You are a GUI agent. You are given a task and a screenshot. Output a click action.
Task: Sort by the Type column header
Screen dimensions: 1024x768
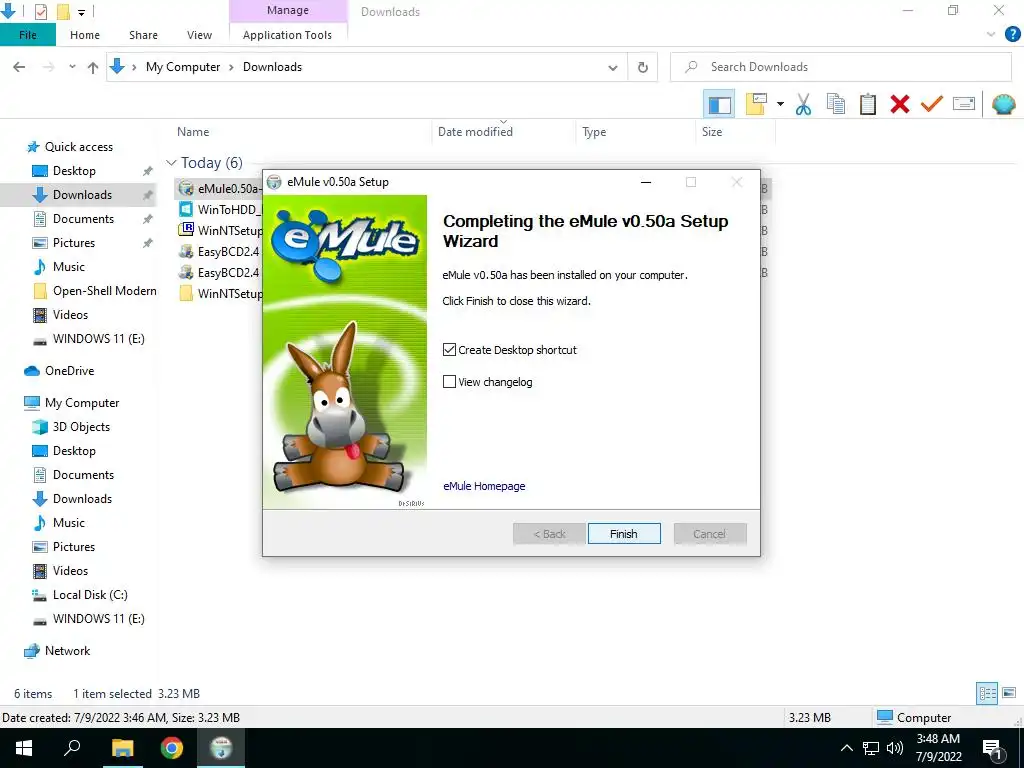click(594, 131)
